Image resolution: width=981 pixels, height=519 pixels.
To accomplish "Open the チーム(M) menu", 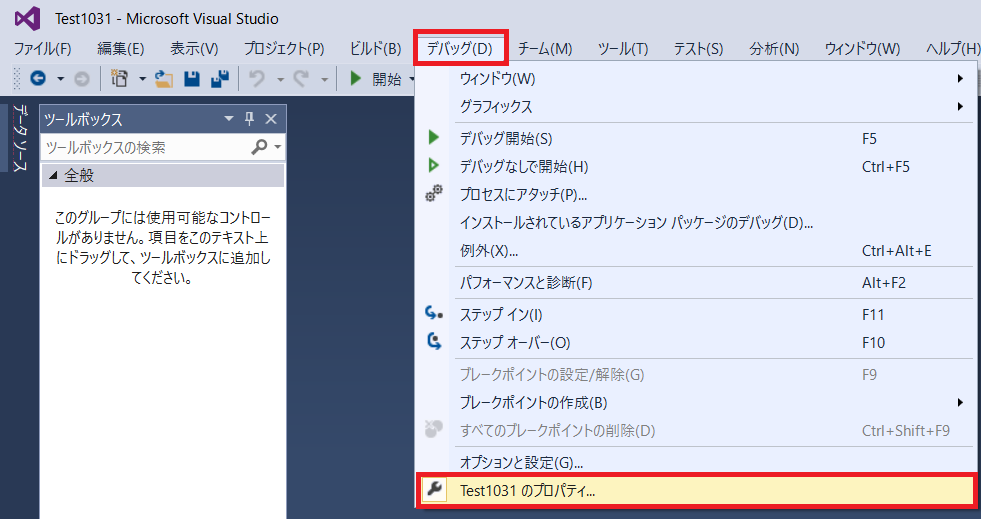I will tap(545, 48).
